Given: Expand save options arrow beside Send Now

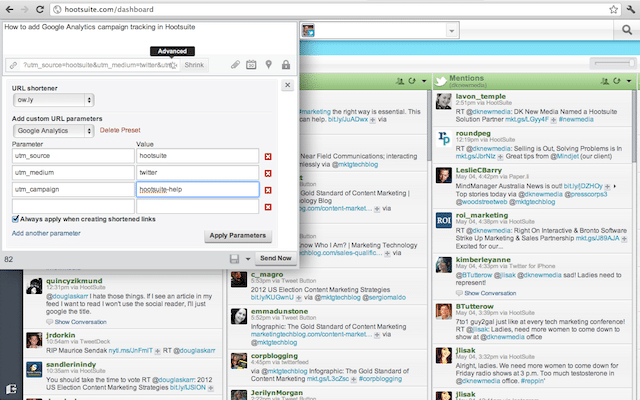Looking at the screenshot, I should coord(247,259).
